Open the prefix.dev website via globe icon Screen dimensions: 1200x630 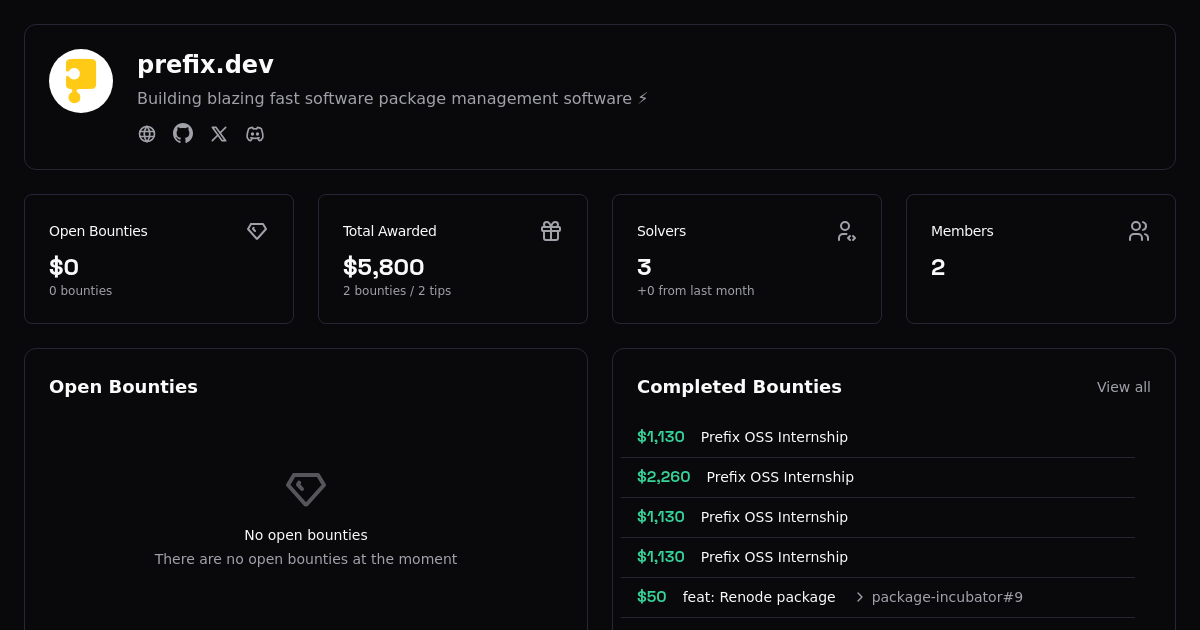tap(147, 133)
